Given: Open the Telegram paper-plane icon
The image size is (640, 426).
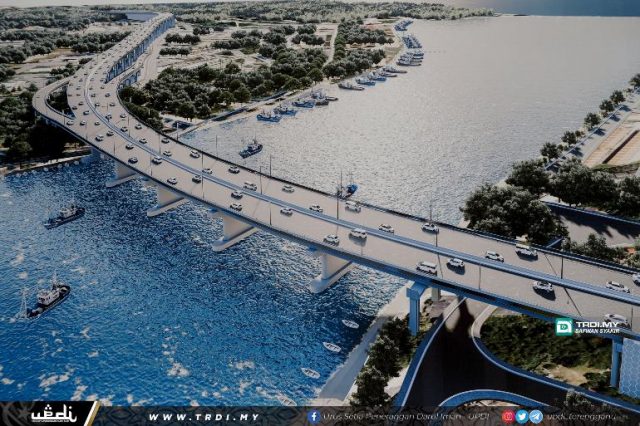Looking at the screenshot, I should 536,416.
